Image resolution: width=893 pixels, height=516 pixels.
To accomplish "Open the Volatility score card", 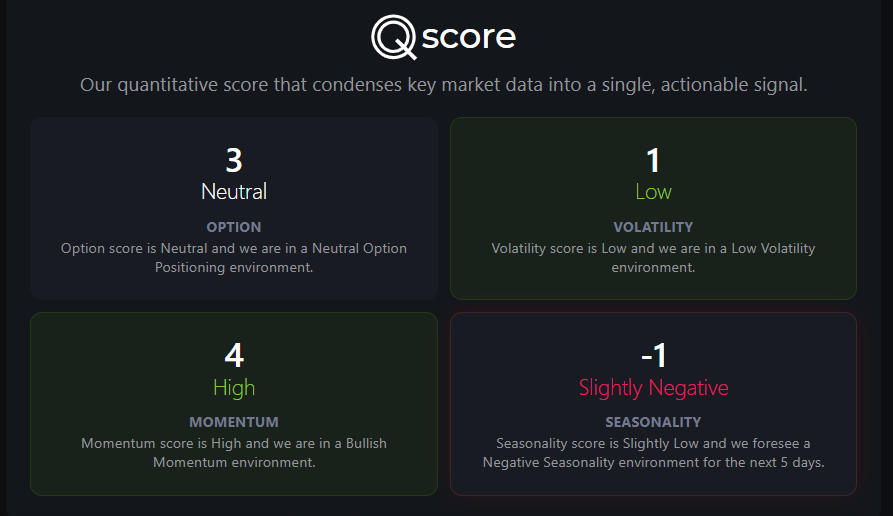I will pyautogui.click(x=653, y=208).
